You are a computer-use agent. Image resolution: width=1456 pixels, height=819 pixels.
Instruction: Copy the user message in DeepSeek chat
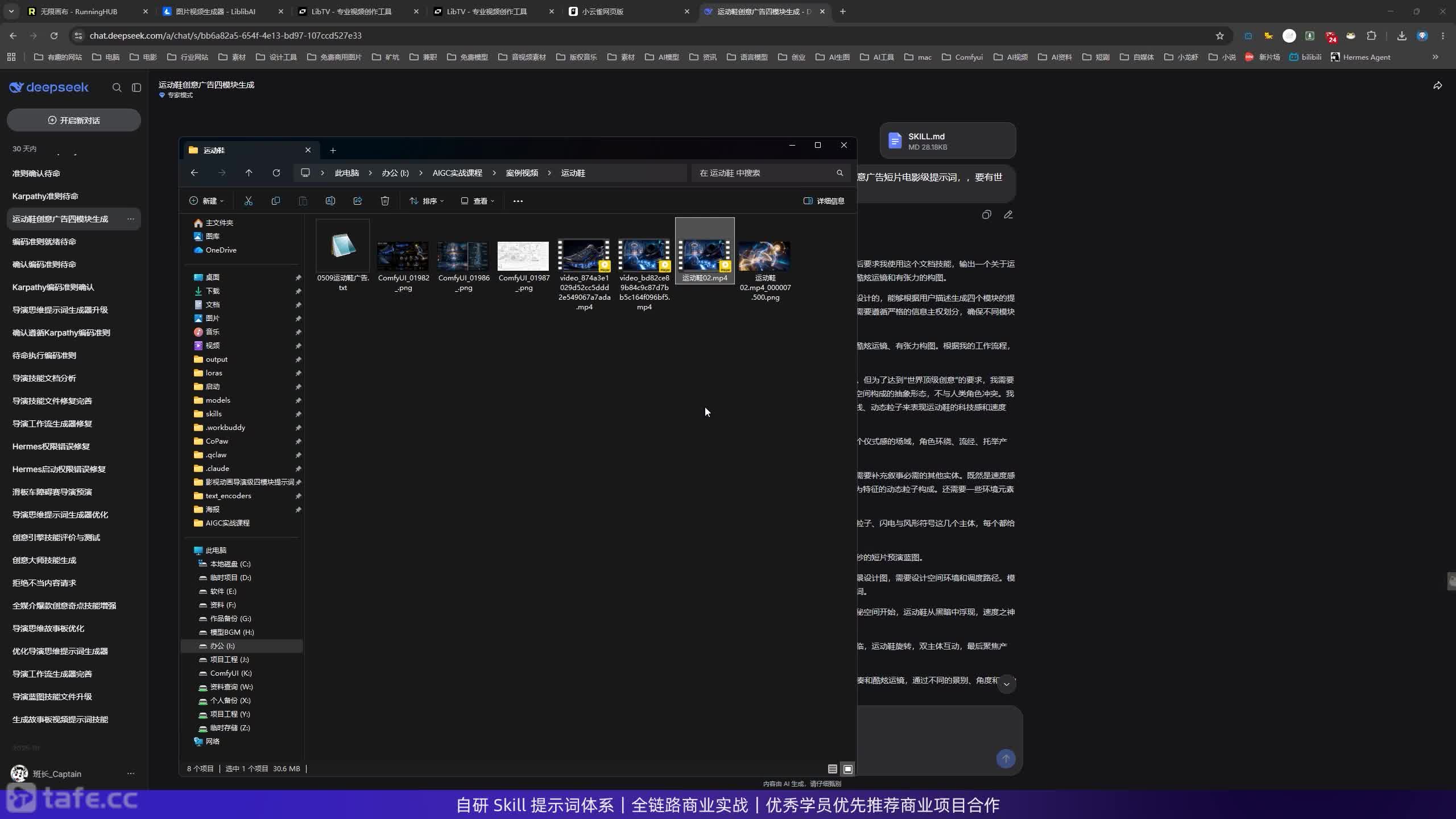987,214
